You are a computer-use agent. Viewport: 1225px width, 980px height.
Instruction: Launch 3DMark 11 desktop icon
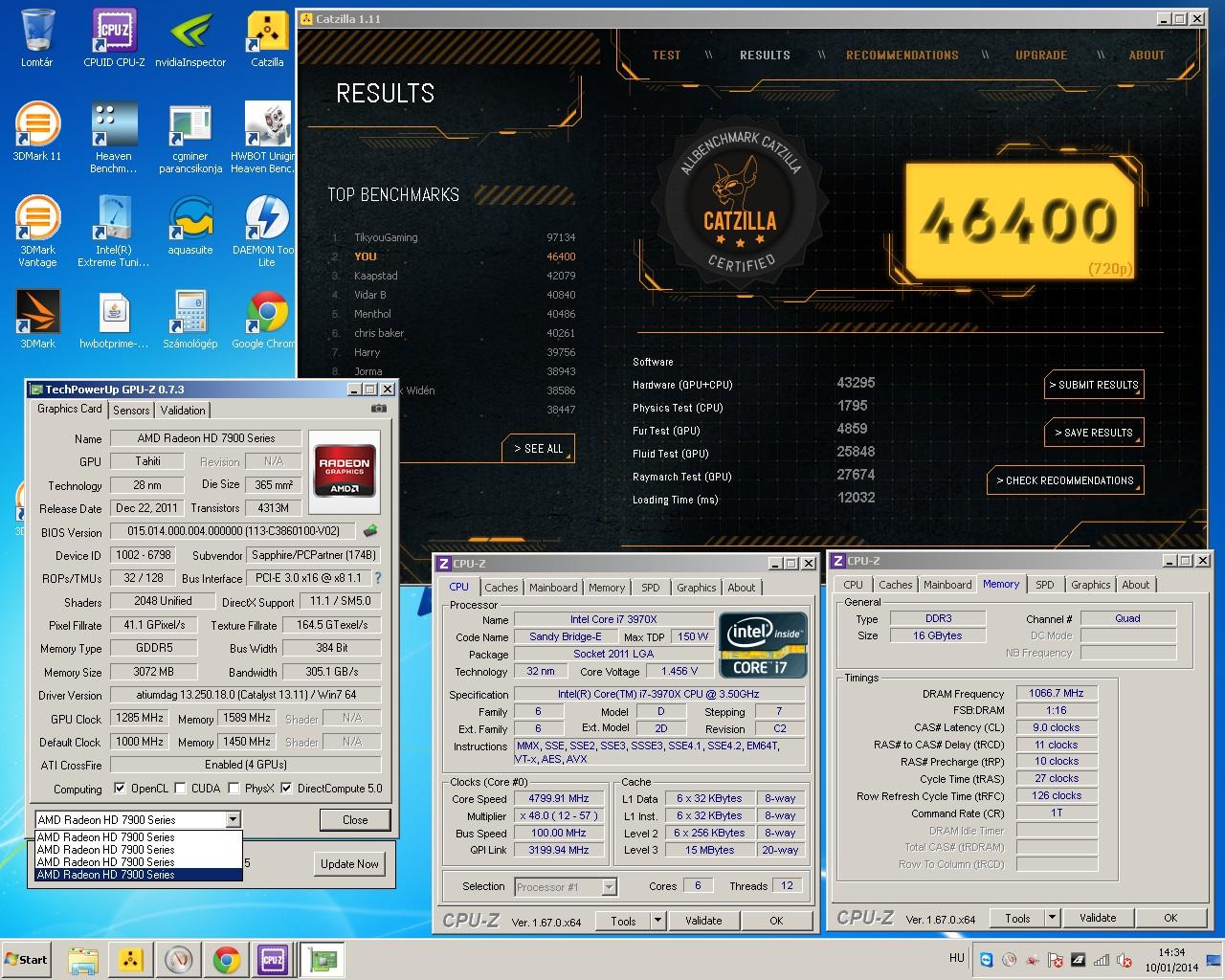(36, 132)
